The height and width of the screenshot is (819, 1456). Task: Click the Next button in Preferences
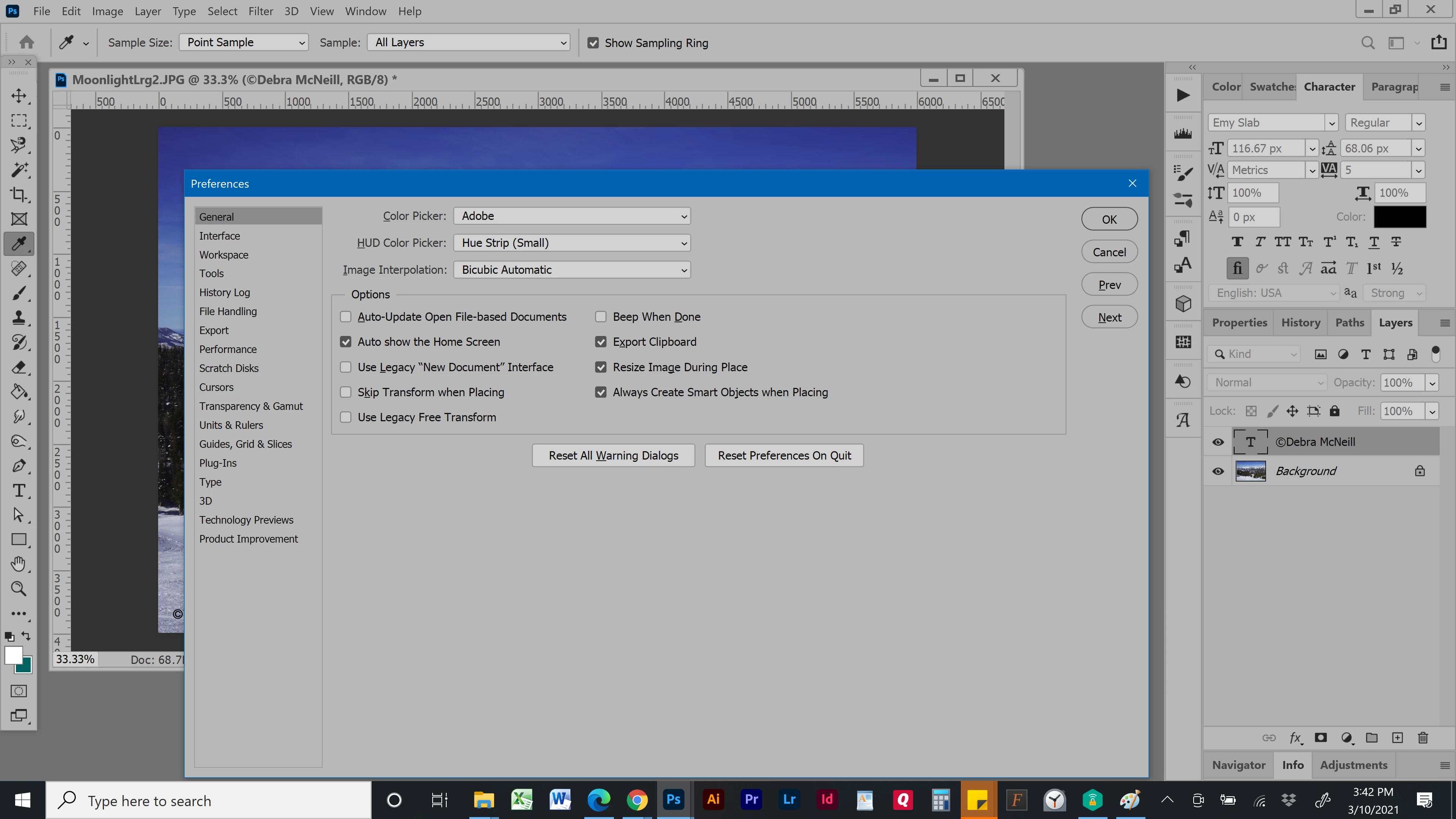[x=1109, y=318]
